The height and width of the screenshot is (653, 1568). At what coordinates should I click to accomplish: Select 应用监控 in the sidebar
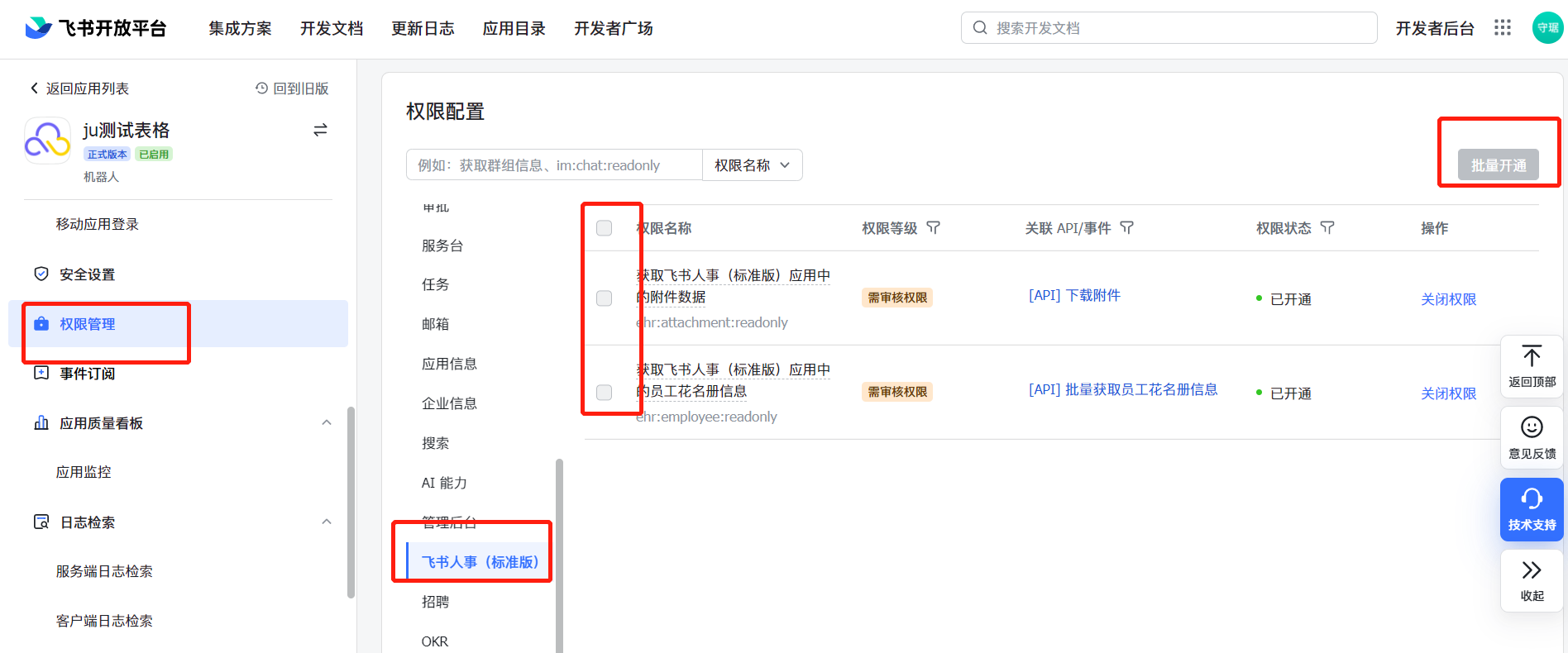84,472
